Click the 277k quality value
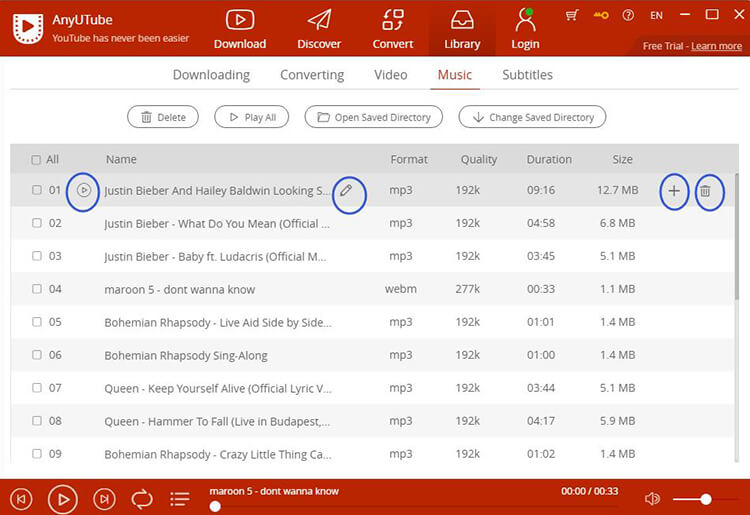 (467, 289)
